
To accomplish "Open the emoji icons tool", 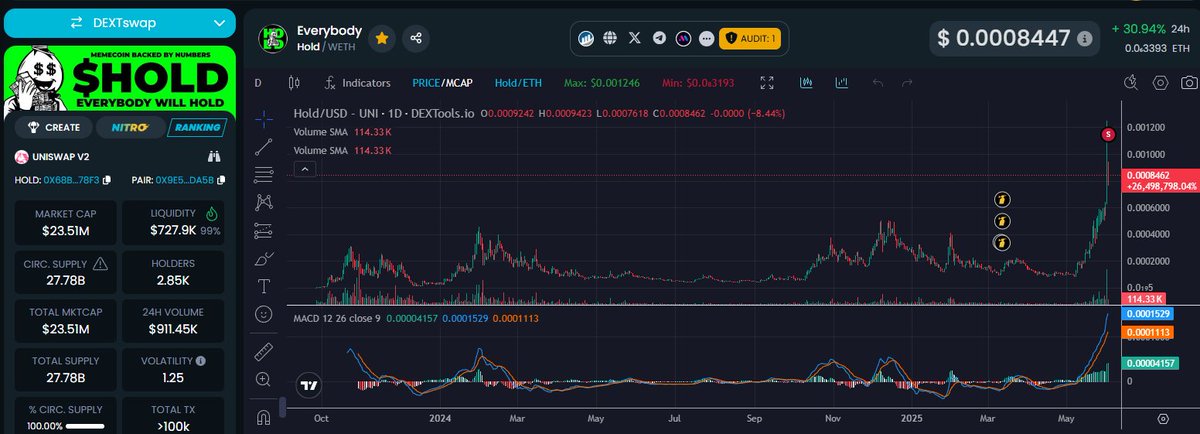I will tap(264, 313).
